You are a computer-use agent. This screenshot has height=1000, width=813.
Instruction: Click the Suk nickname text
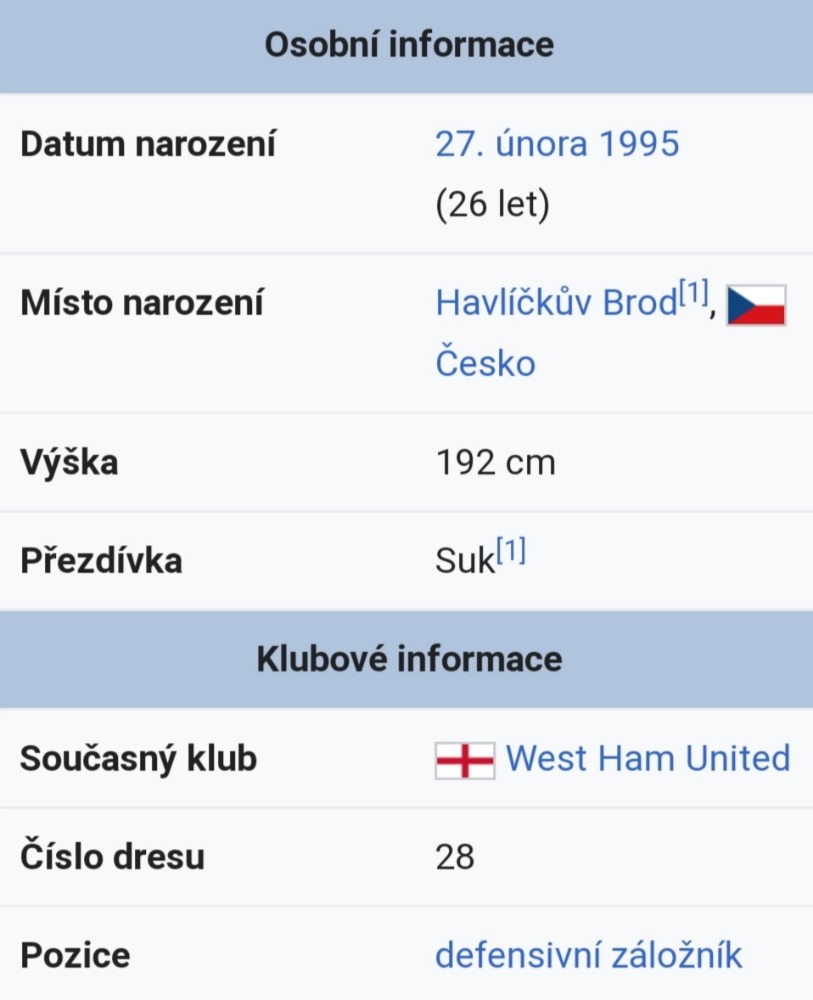[x=465, y=561]
